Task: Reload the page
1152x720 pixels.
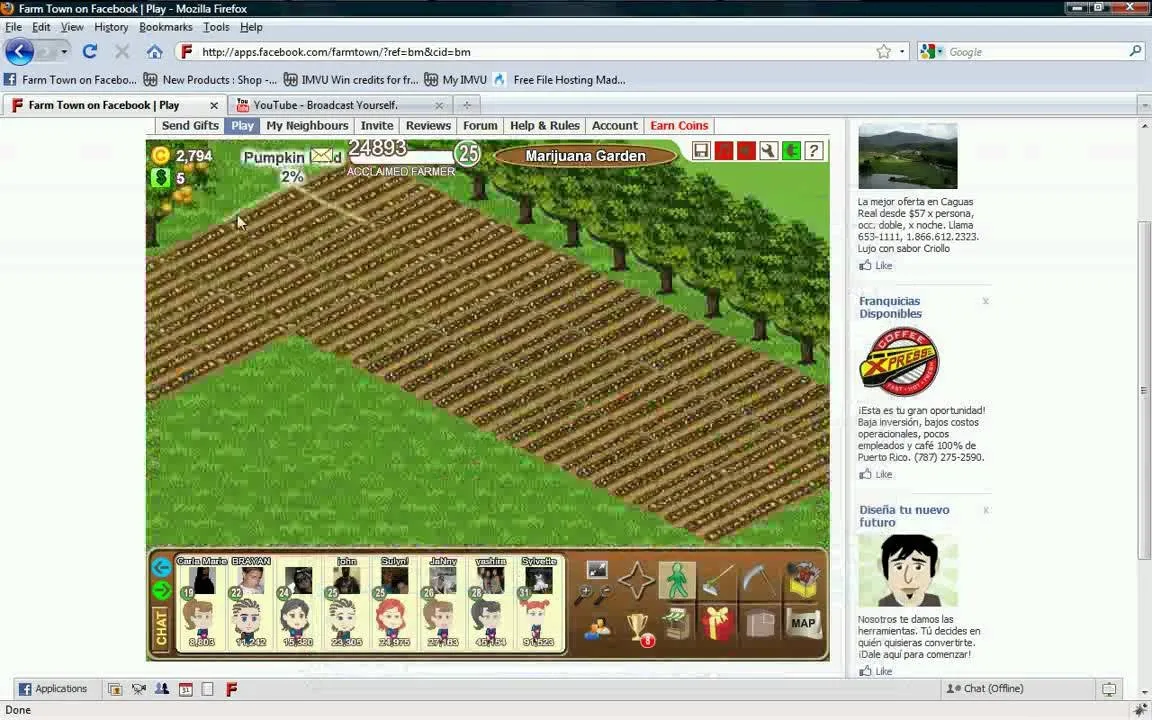Action: pyautogui.click(x=90, y=51)
